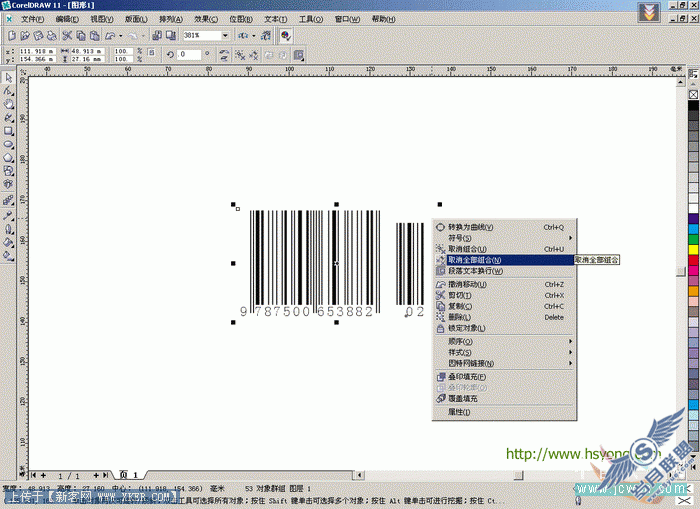This screenshot has height=509, width=700.
Task: Click the color management icon in toolbar
Action: tap(286, 35)
